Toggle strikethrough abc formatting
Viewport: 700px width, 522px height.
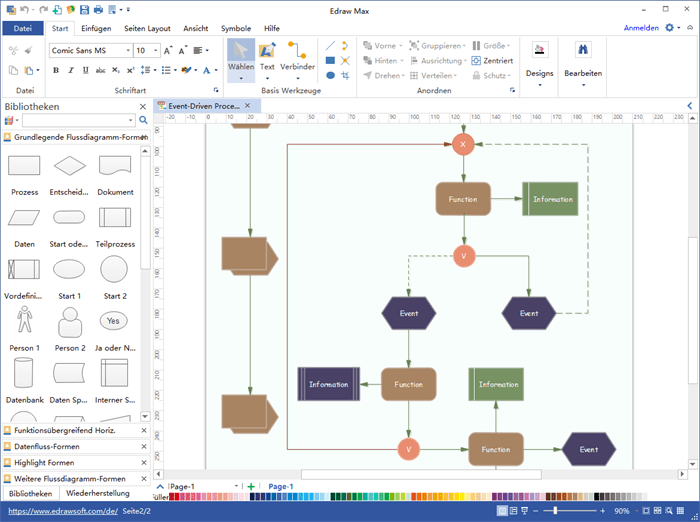click(x=100, y=70)
